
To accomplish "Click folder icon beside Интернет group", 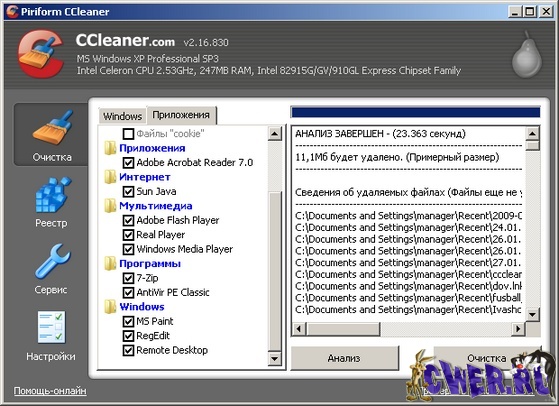I will 110,177.
